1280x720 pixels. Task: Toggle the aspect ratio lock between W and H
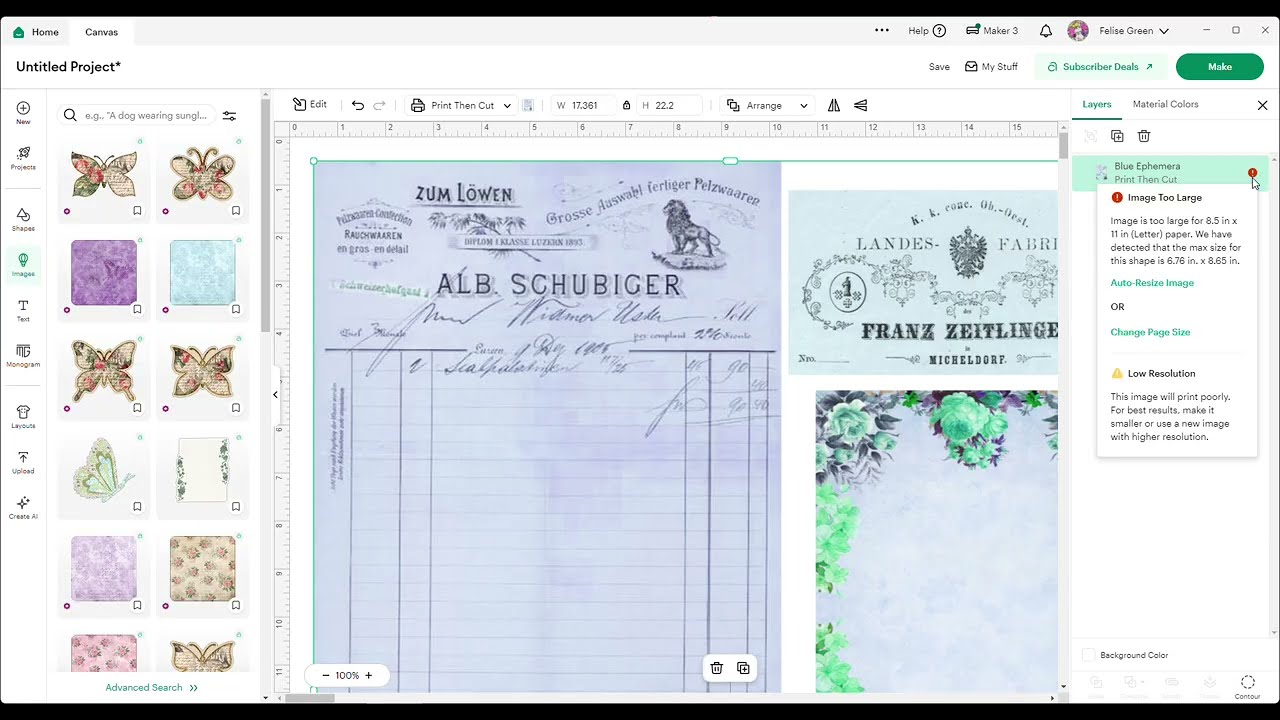[x=626, y=105]
